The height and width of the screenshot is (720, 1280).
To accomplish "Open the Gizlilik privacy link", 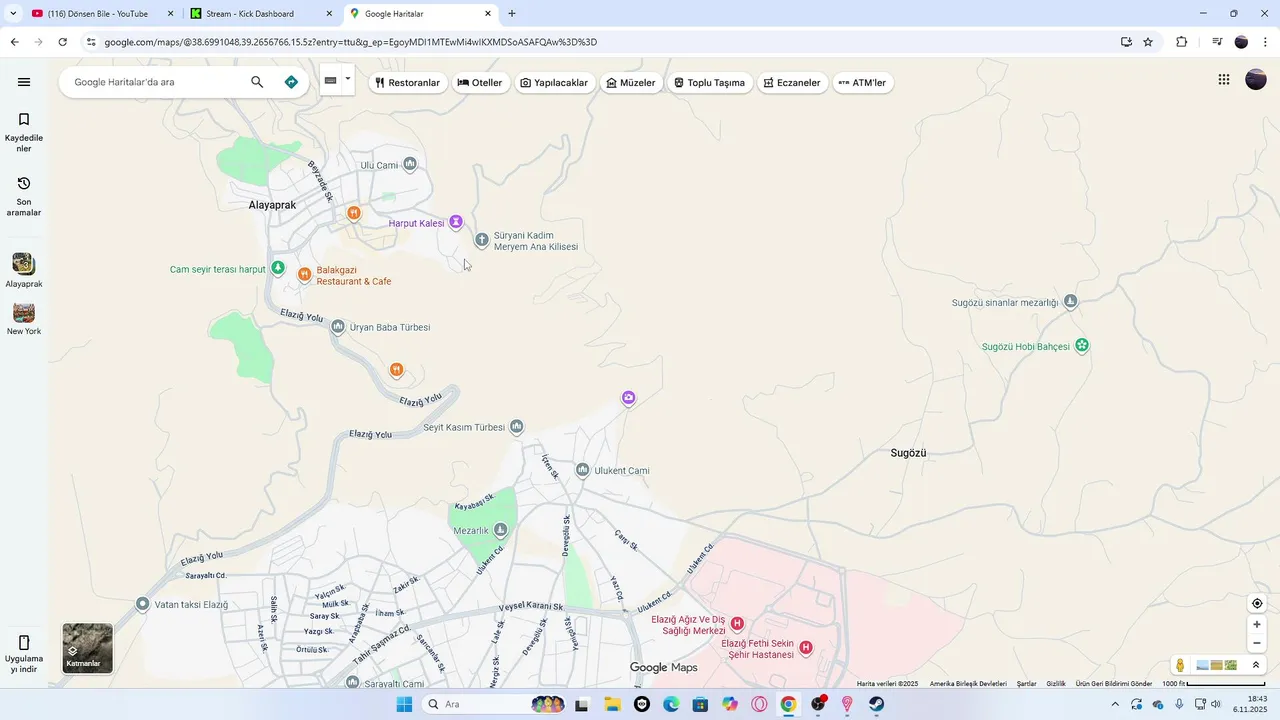I will click(1056, 684).
